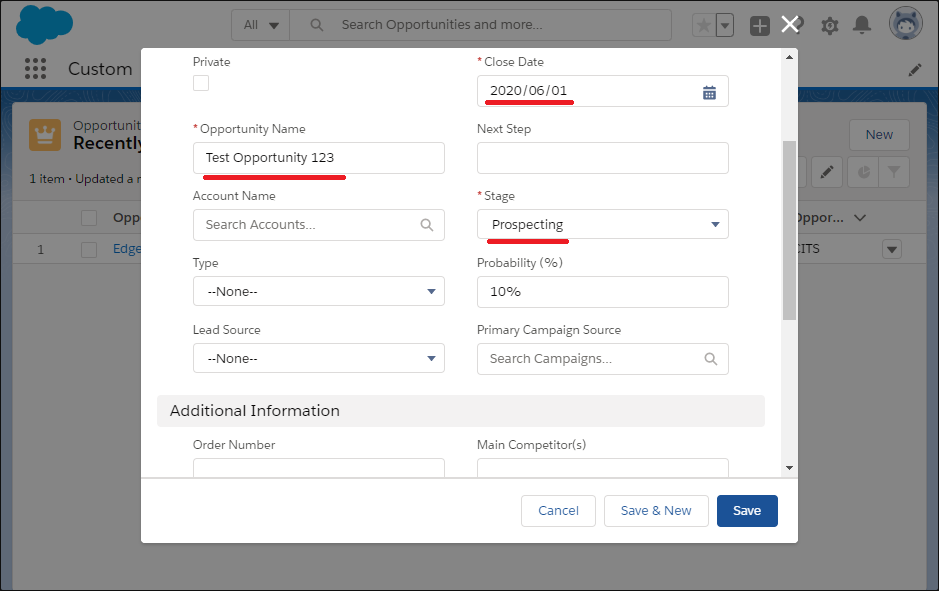Viewport: 939px width, 591px height.
Task: Click the Favorites star icon
Action: pyautogui.click(x=704, y=26)
